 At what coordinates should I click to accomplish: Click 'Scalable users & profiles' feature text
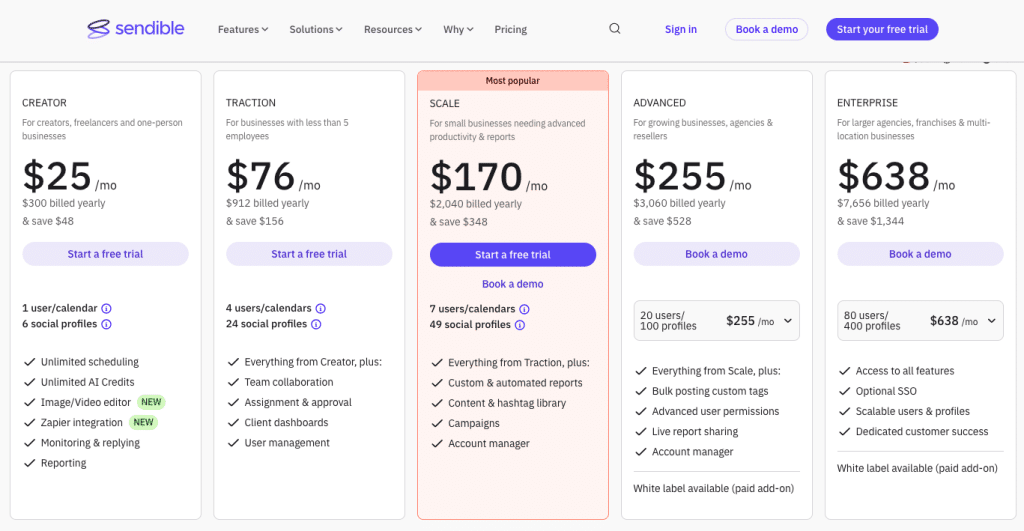pyautogui.click(x=913, y=411)
